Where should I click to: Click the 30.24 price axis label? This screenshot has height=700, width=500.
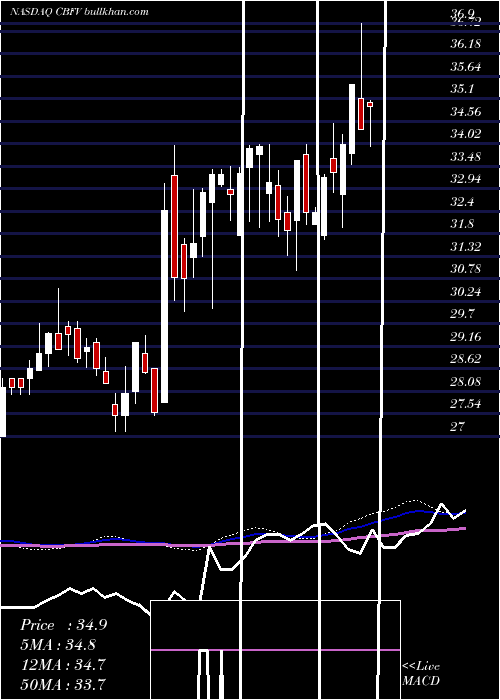tap(466, 292)
